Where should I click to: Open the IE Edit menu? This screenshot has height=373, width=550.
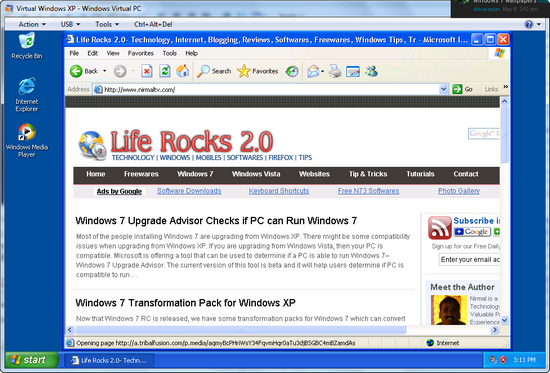(x=93, y=53)
